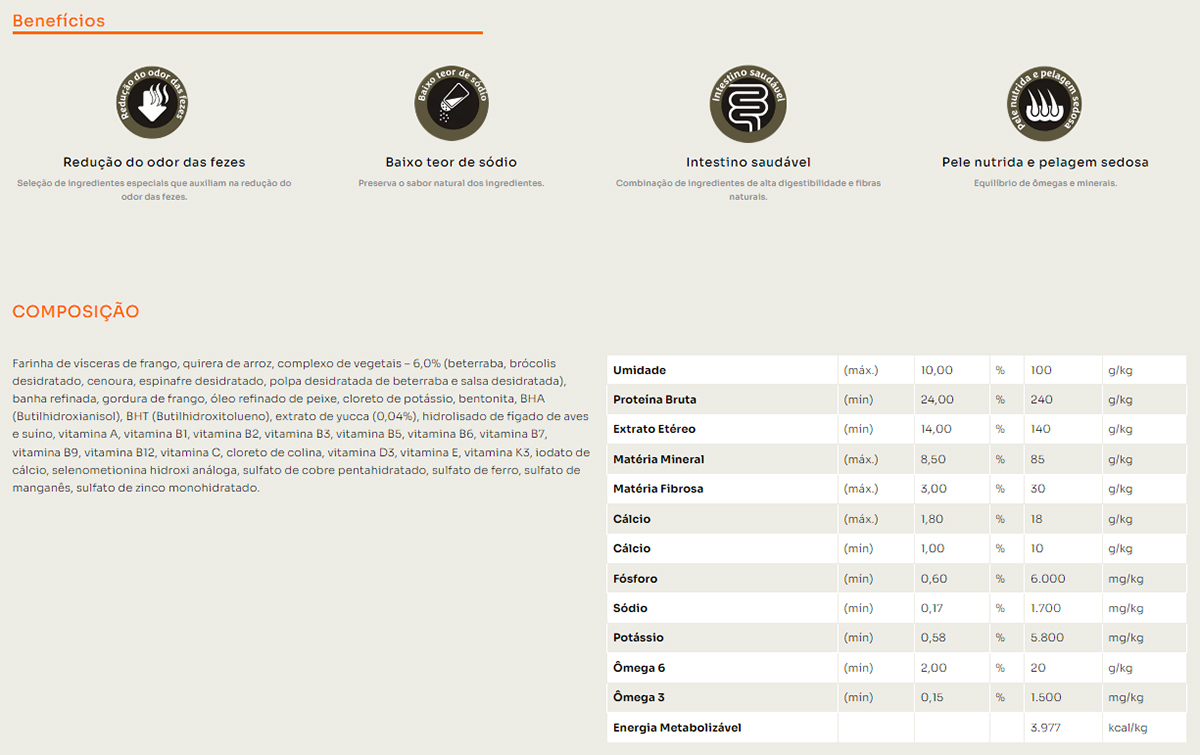The width and height of the screenshot is (1200, 755).
Task: Click the "Redução do odor das fezes" title
Action: coord(154,162)
